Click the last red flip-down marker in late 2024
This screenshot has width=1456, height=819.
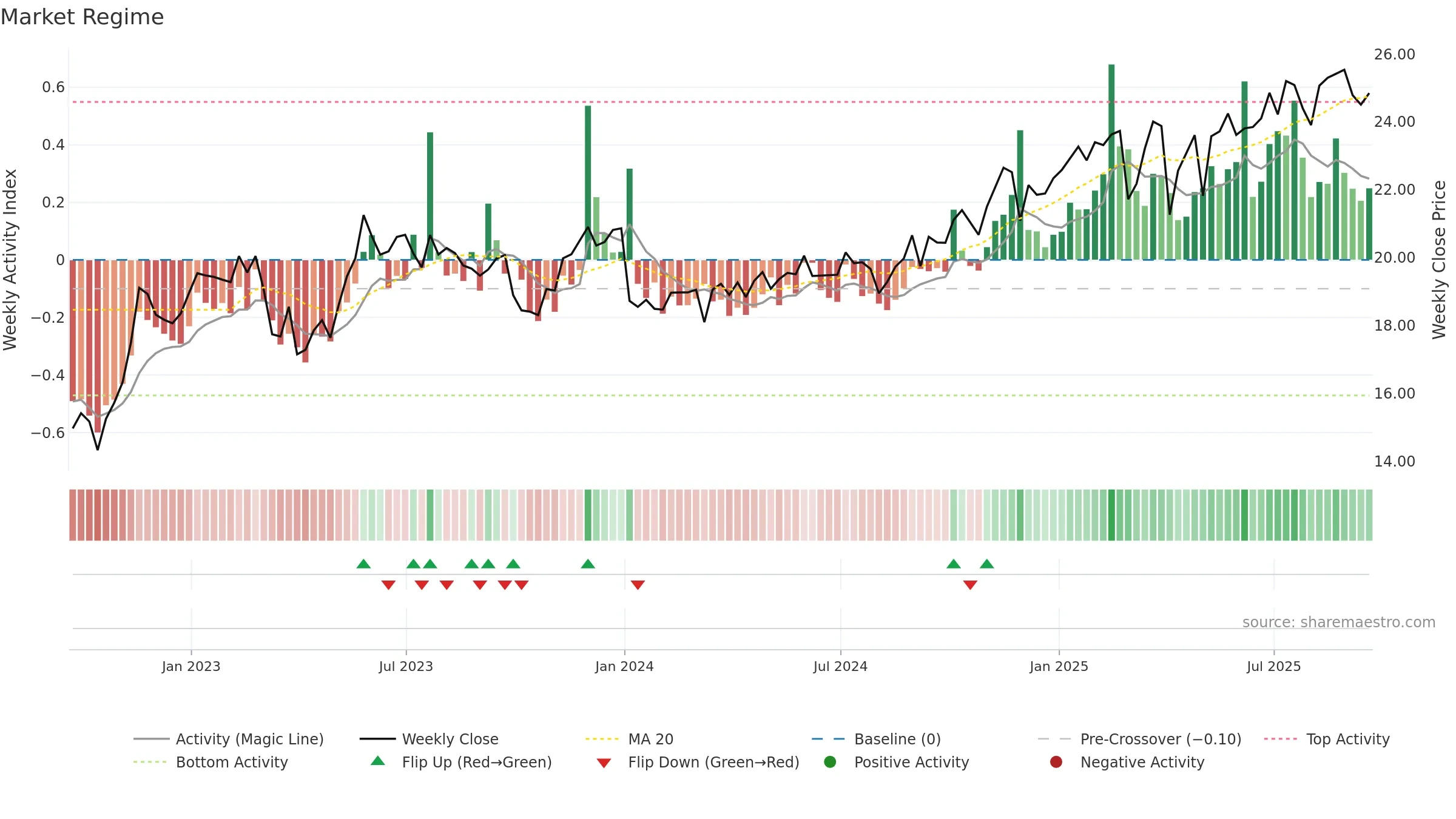[970, 585]
